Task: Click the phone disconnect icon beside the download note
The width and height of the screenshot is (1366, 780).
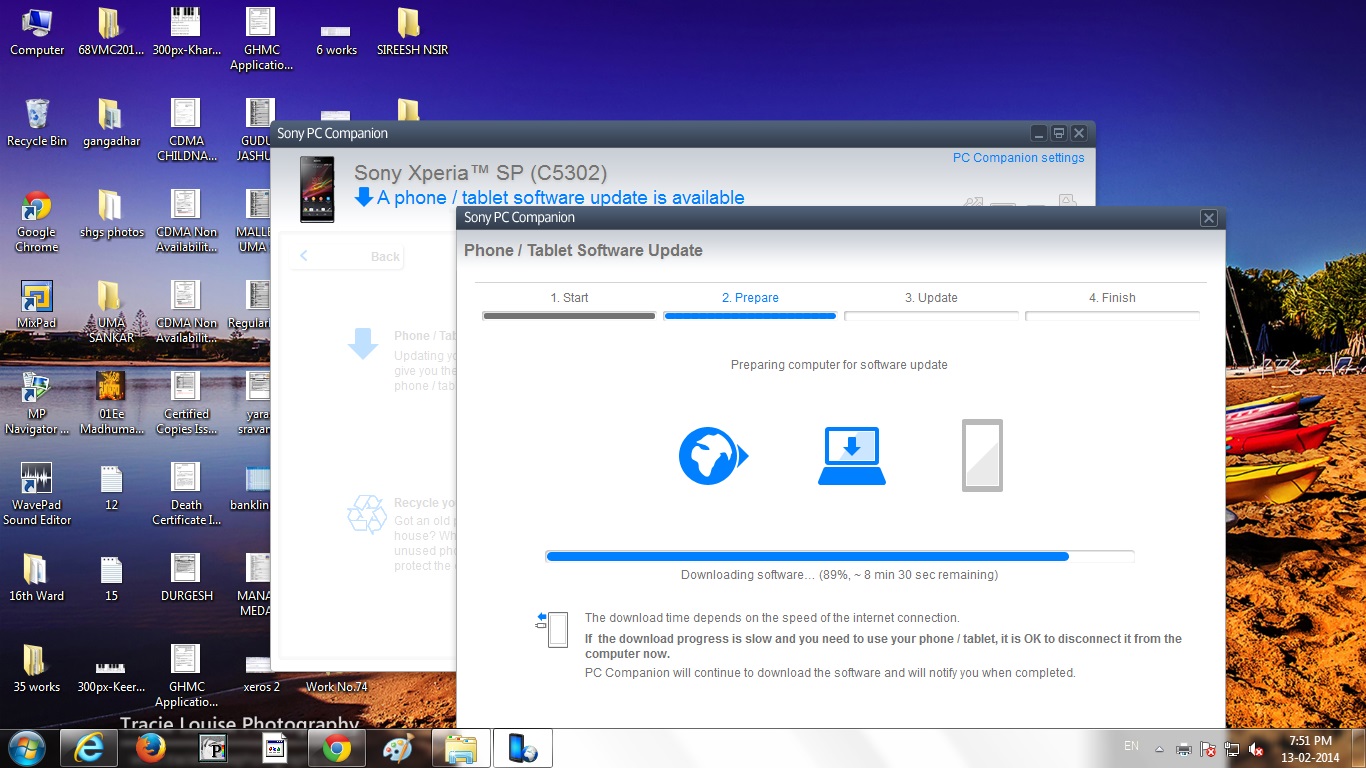Action: click(x=552, y=629)
